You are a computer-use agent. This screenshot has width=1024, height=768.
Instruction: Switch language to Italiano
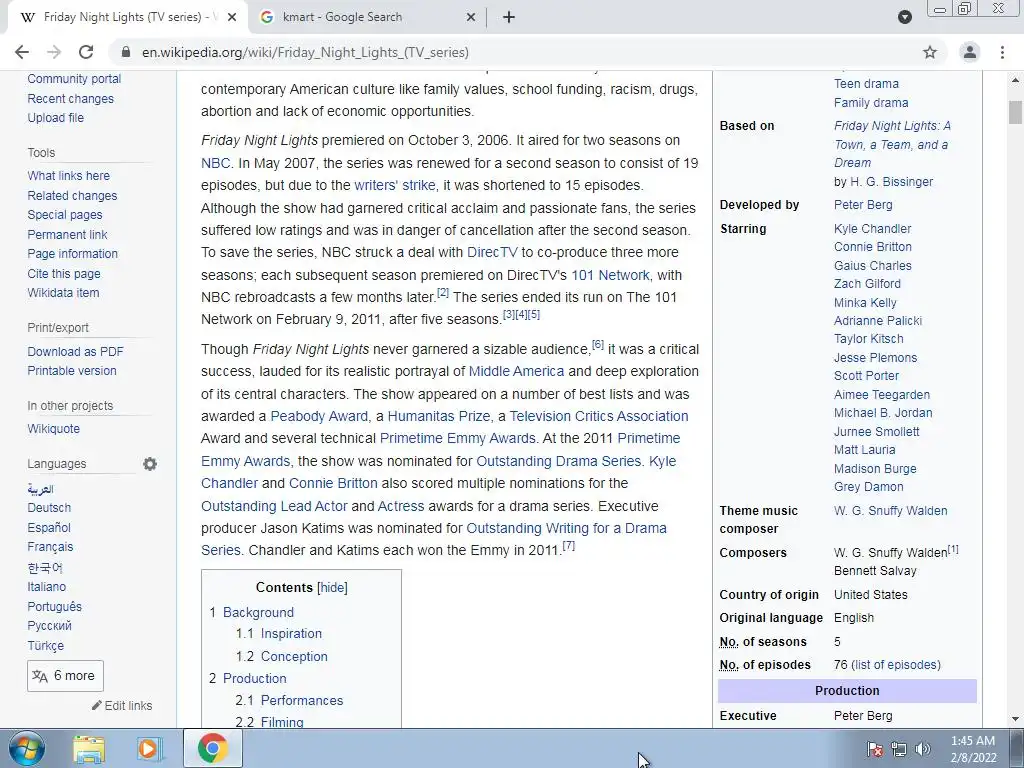46,586
